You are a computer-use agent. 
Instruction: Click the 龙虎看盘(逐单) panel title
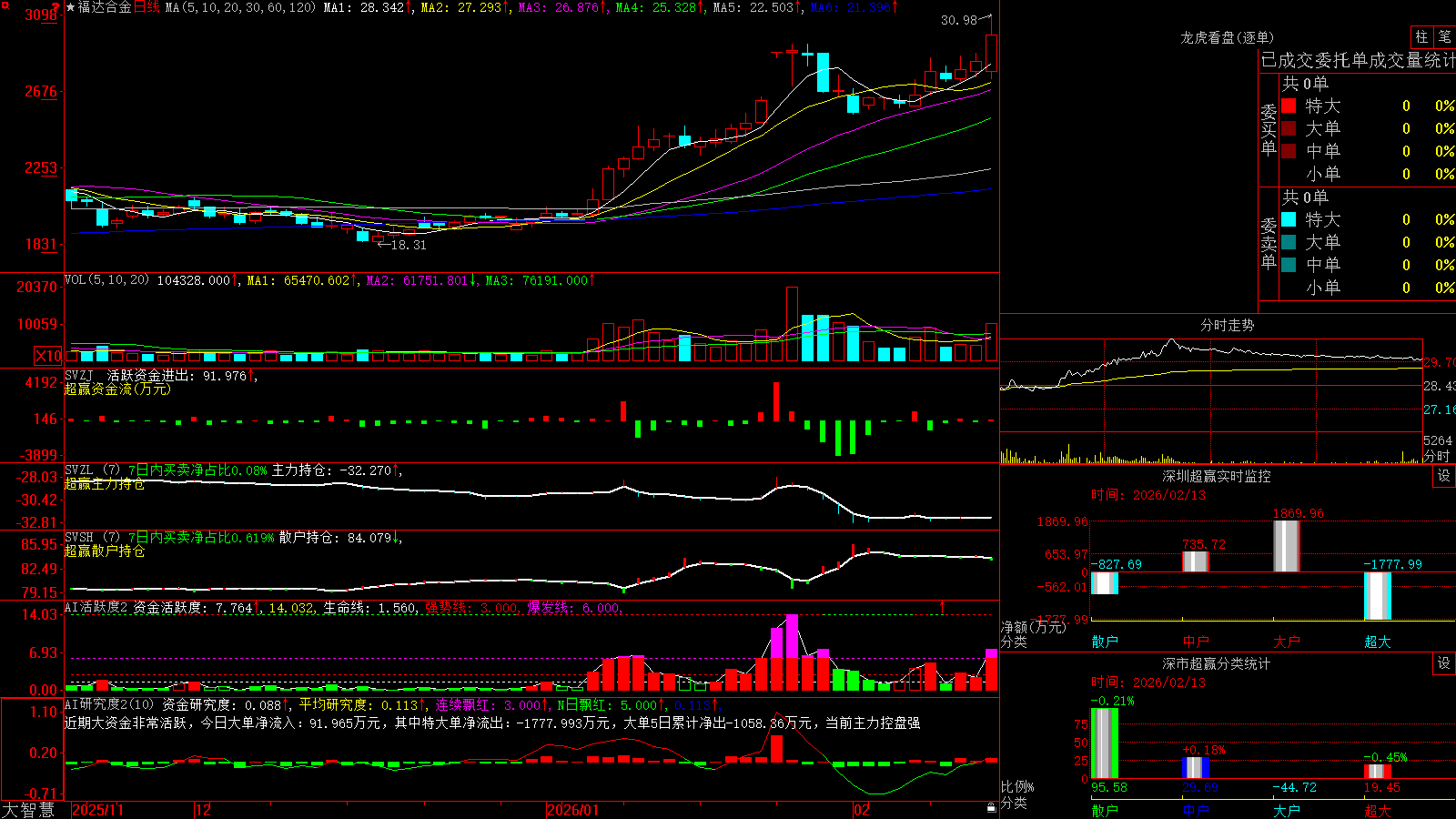1227,37
